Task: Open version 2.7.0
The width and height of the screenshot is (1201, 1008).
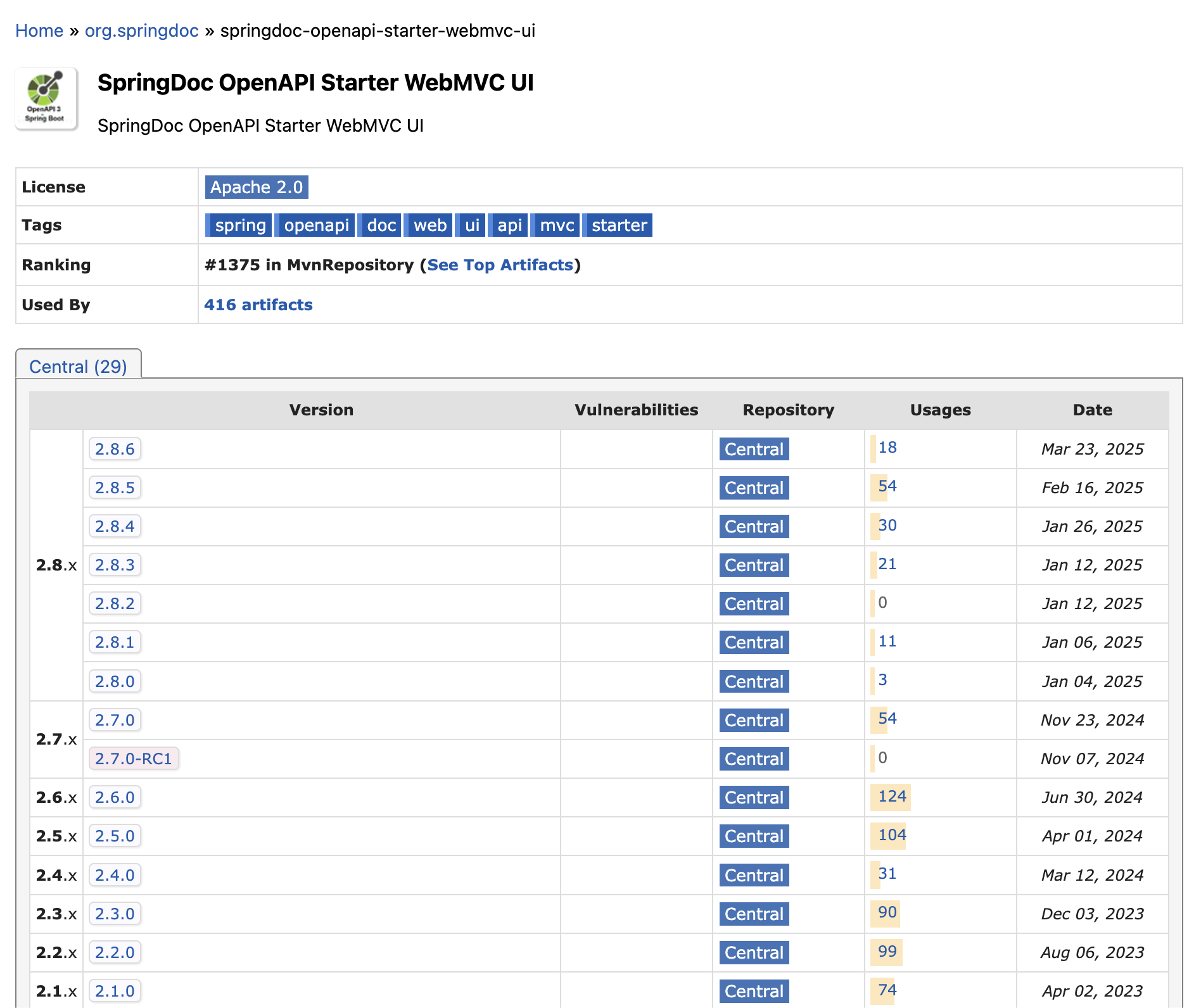Action: pyautogui.click(x=115, y=720)
